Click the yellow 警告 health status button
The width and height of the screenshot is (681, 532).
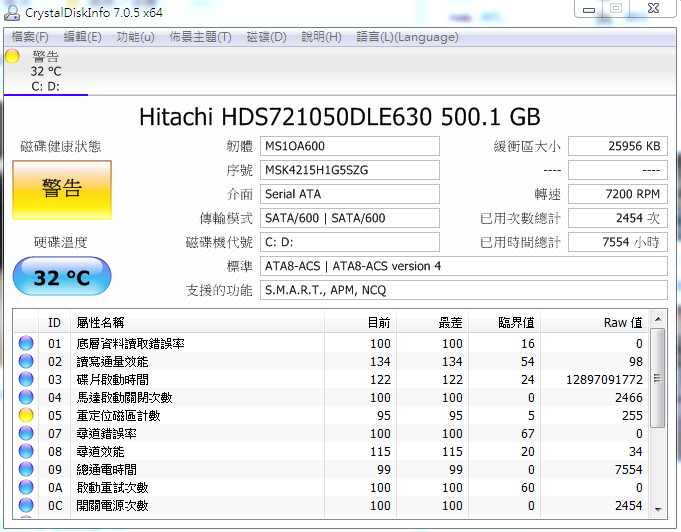point(62,190)
